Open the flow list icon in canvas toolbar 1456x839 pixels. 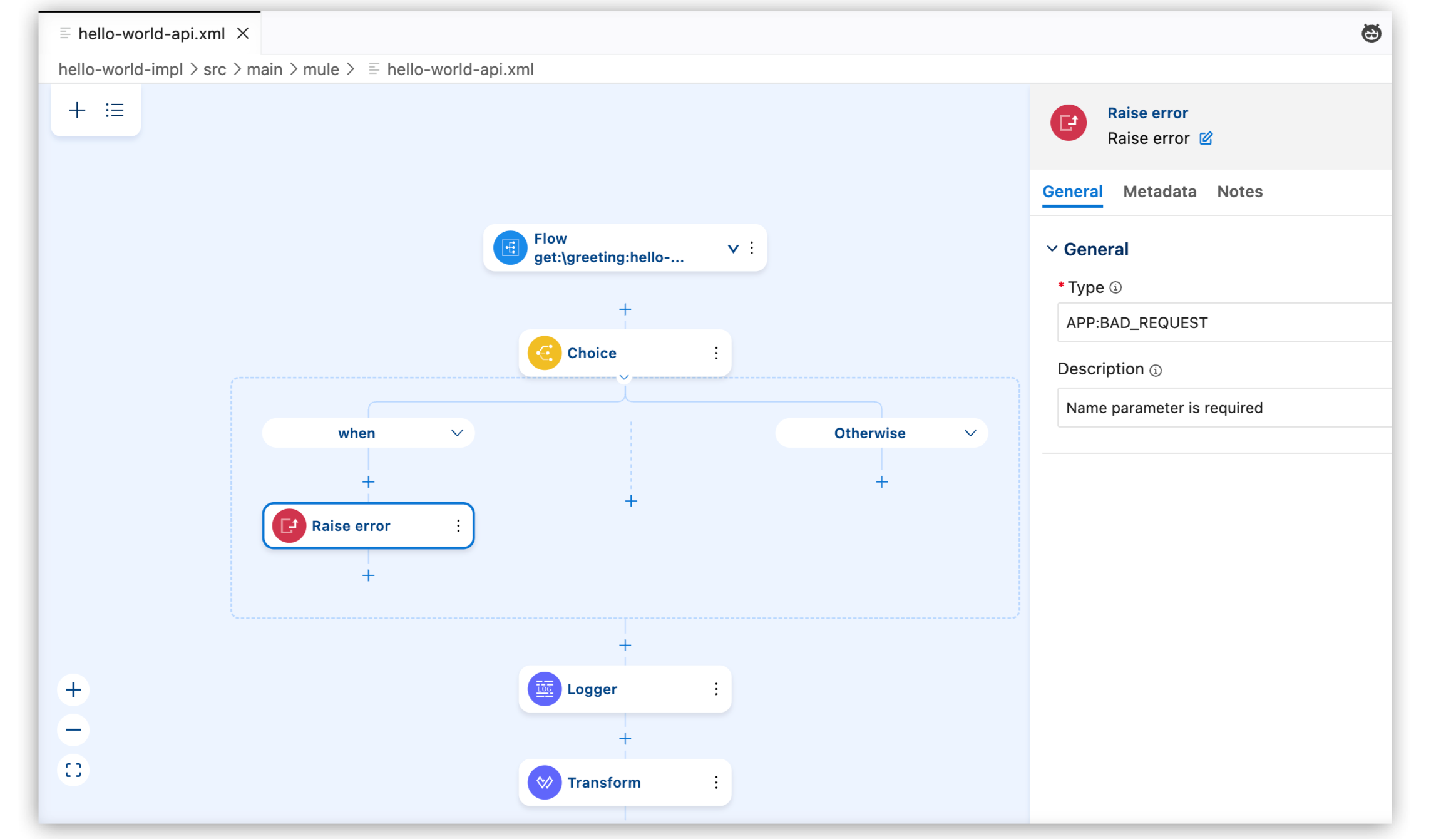click(x=115, y=110)
